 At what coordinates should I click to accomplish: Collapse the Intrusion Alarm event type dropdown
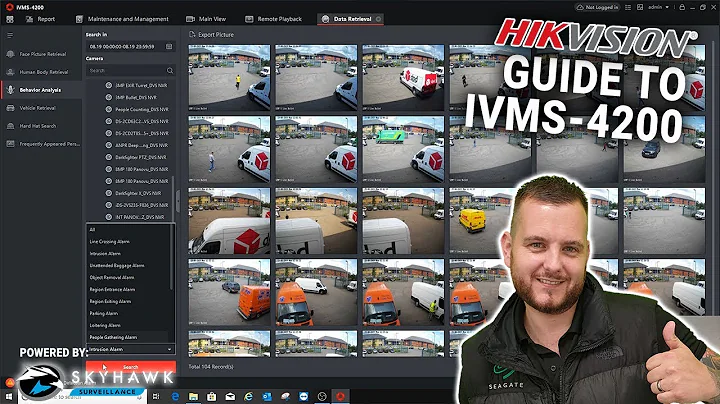point(130,349)
